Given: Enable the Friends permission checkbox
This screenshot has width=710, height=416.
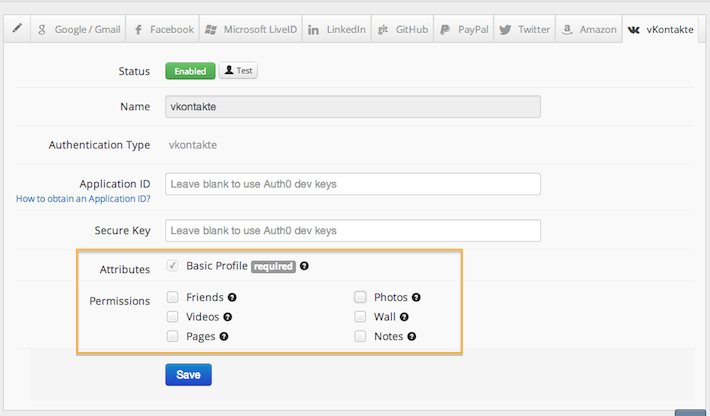Looking at the screenshot, I should [x=173, y=297].
